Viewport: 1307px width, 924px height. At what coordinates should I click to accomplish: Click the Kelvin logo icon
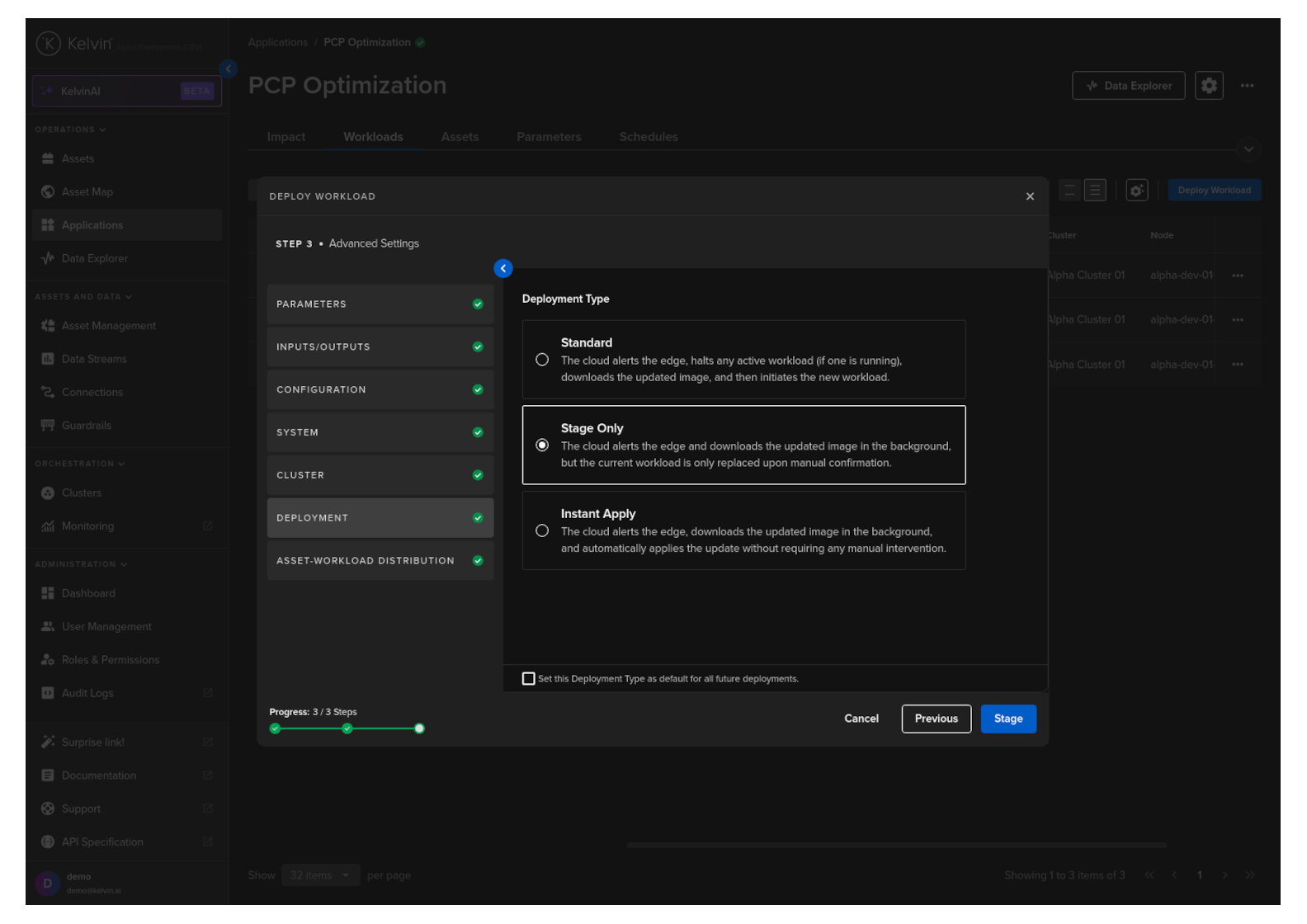coord(49,44)
